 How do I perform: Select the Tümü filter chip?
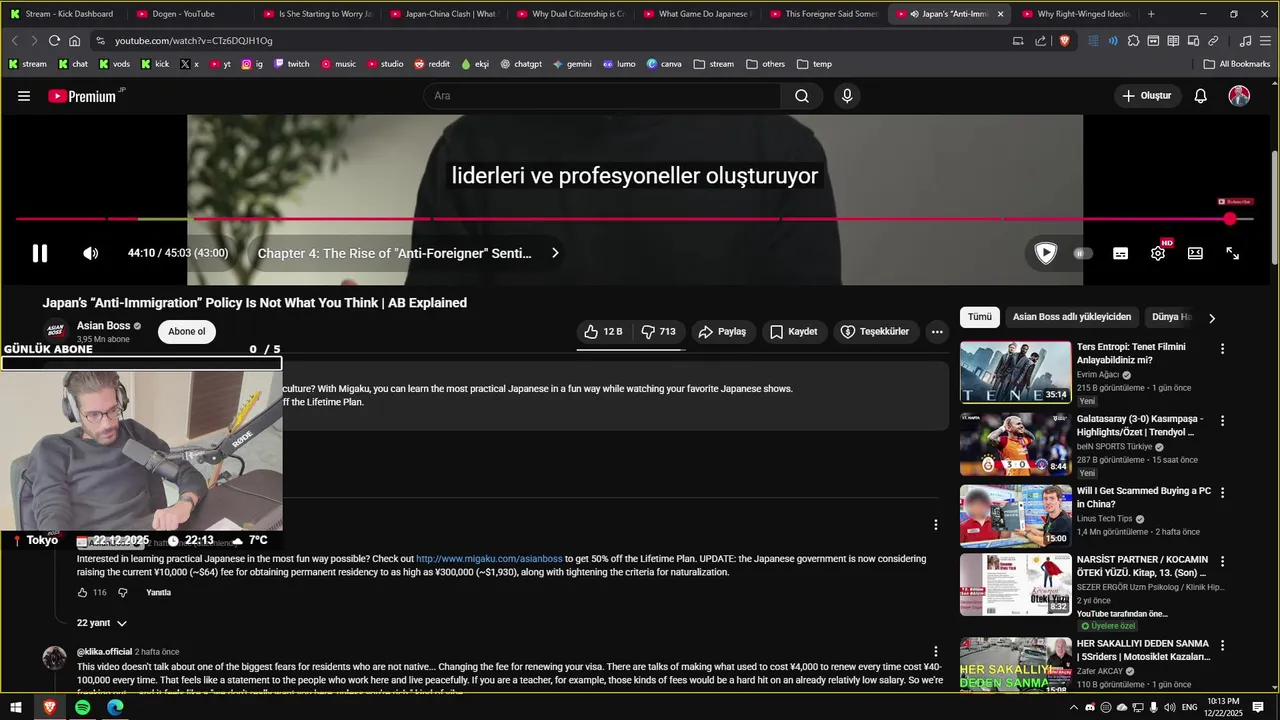click(980, 317)
